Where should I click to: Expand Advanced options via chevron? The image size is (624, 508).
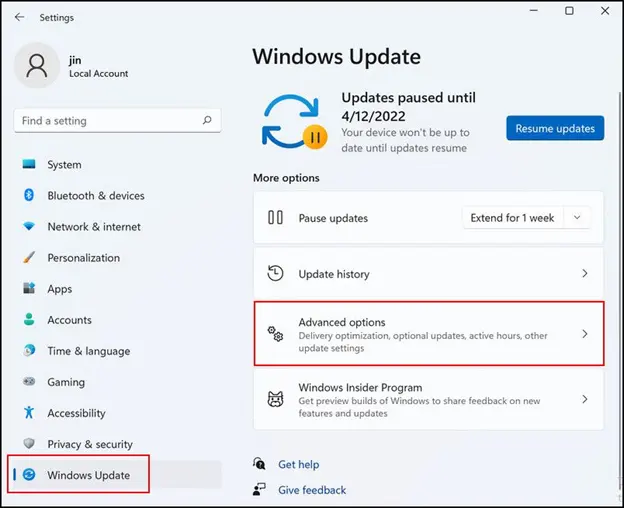585,334
